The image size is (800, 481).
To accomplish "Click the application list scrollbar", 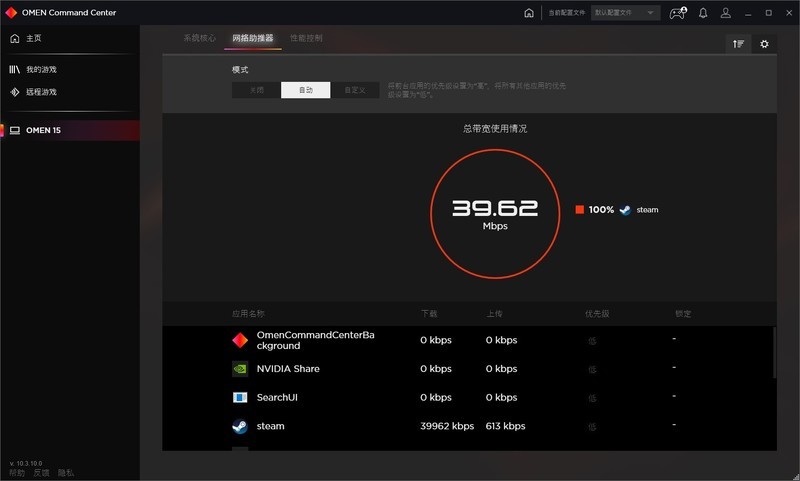I will [774, 353].
